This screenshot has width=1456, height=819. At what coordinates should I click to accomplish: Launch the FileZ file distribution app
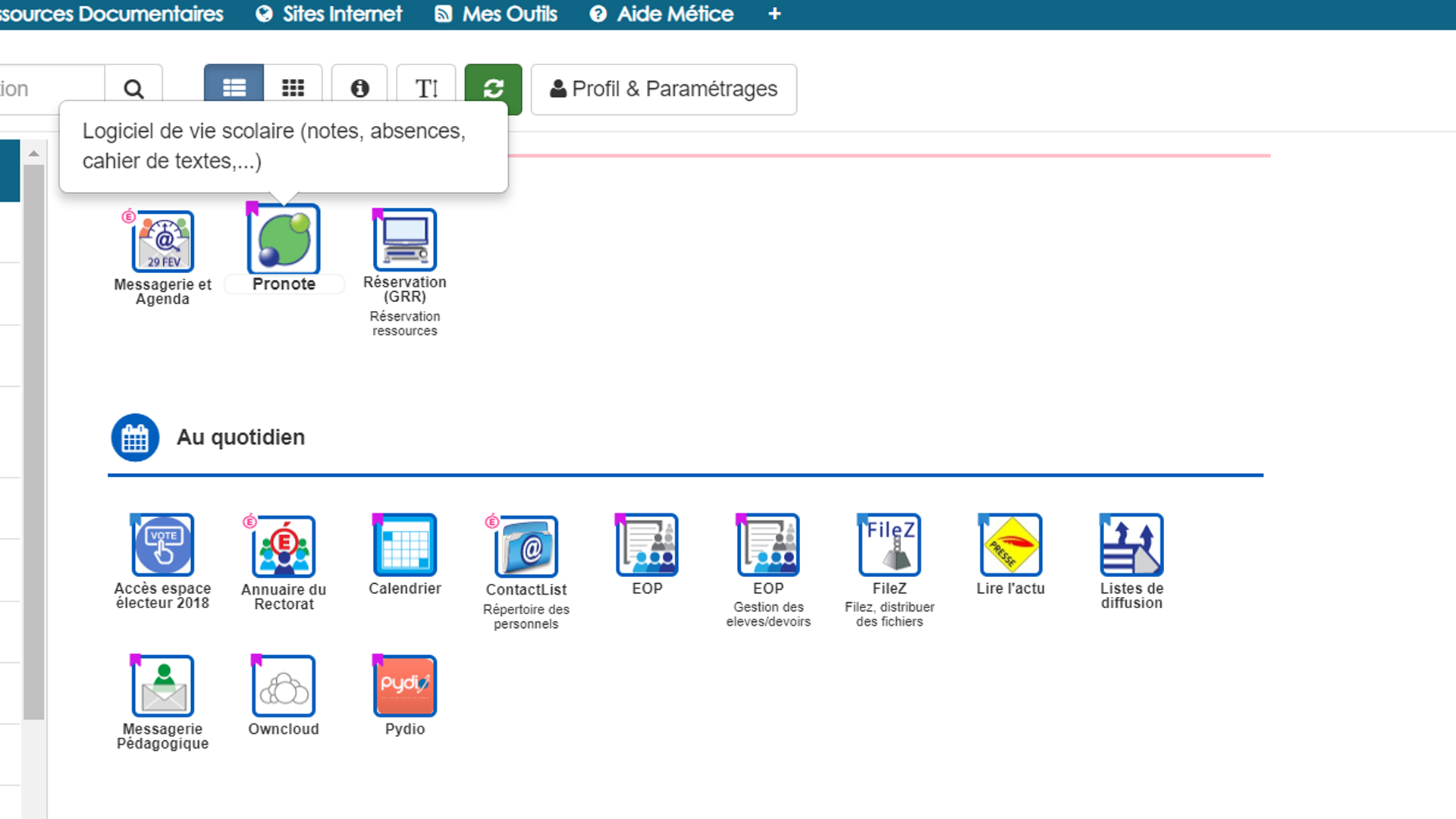pos(889,545)
